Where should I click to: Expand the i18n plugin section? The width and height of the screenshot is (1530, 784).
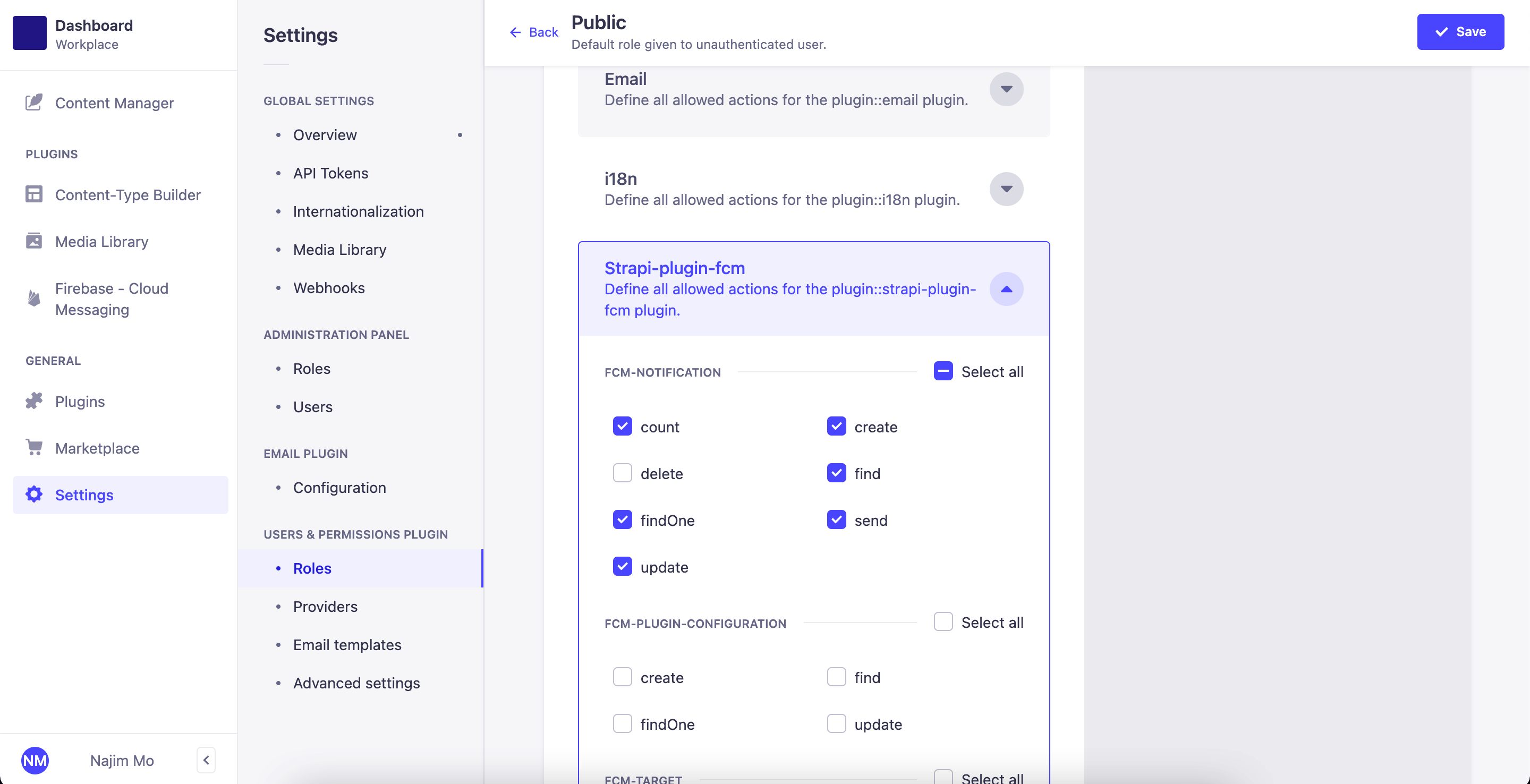pyautogui.click(x=1007, y=189)
